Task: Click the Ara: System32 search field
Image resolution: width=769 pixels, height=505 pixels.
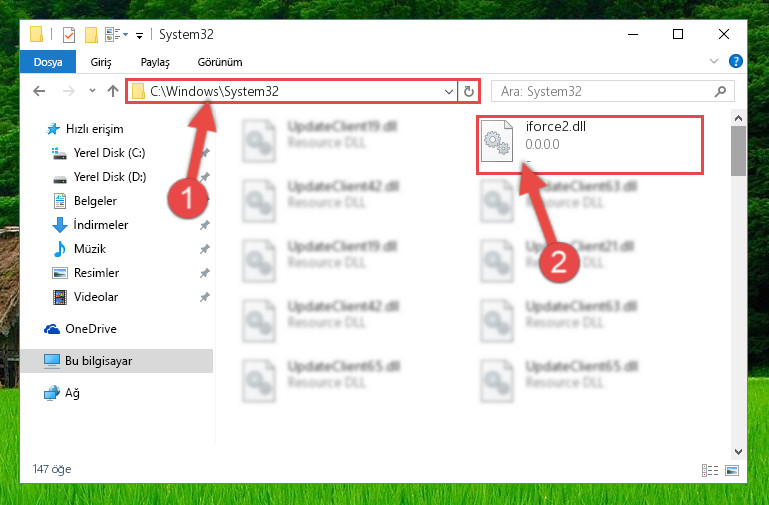Action: 613,91
